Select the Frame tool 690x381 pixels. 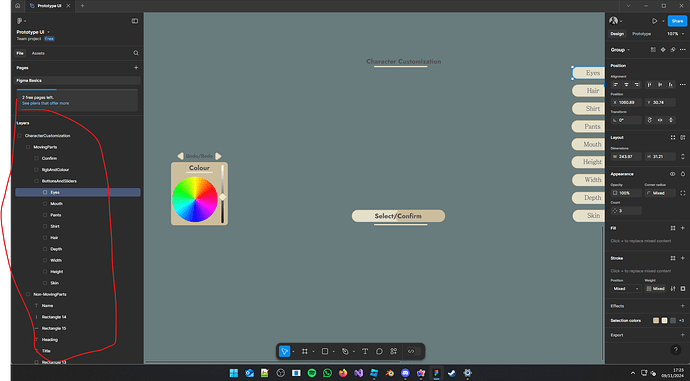[x=305, y=351]
